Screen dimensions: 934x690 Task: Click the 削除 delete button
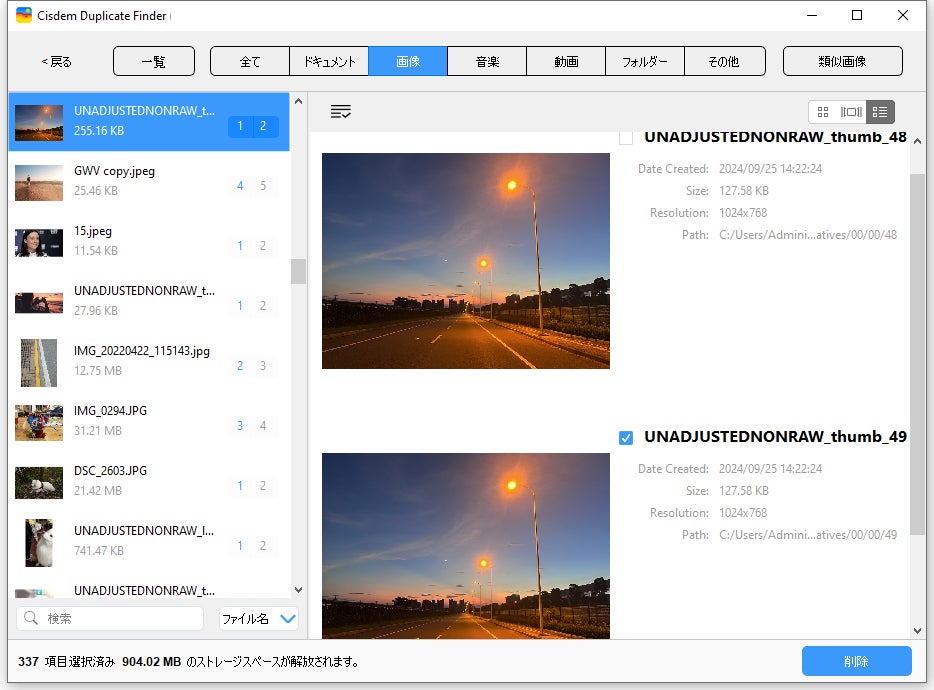[856, 662]
